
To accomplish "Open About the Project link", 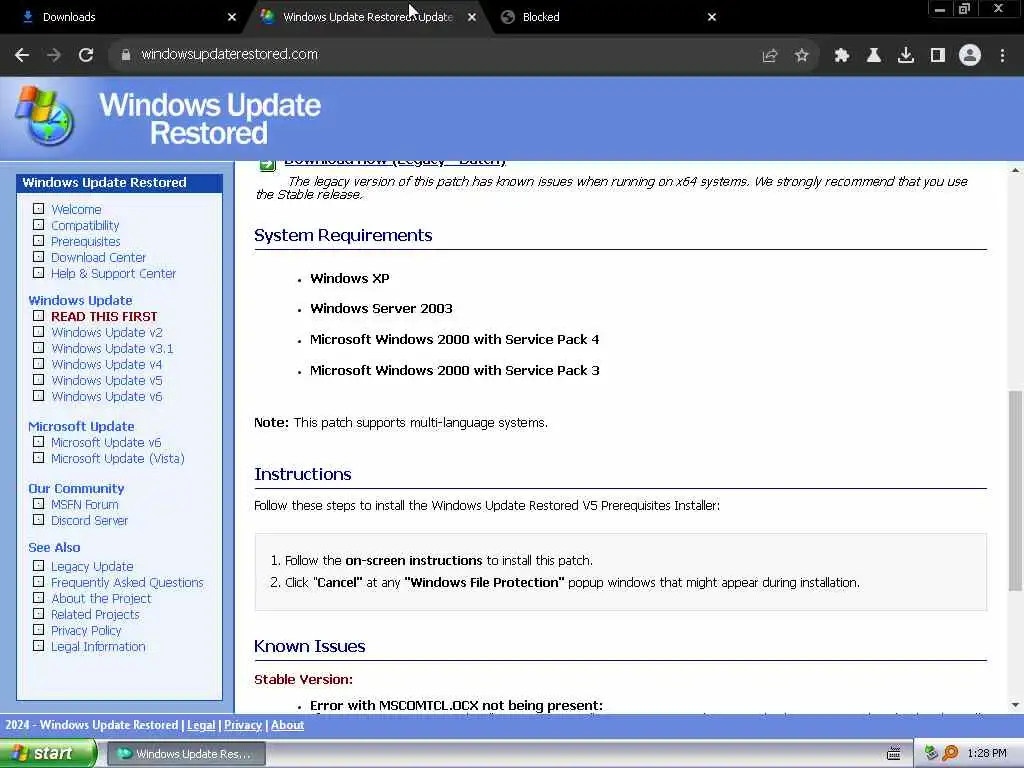I will pos(101,599).
